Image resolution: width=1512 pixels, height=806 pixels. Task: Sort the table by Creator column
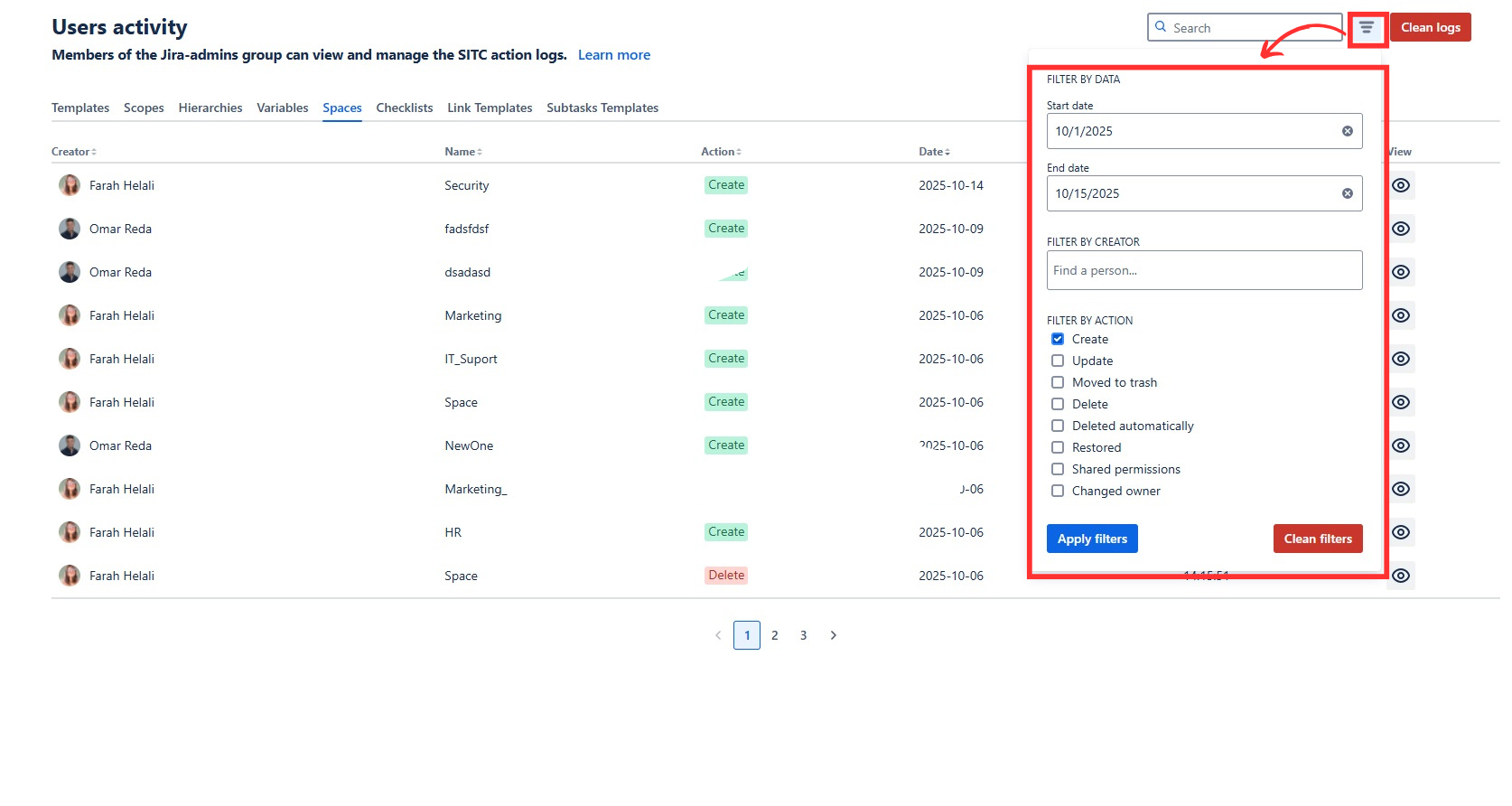(x=74, y=152)
